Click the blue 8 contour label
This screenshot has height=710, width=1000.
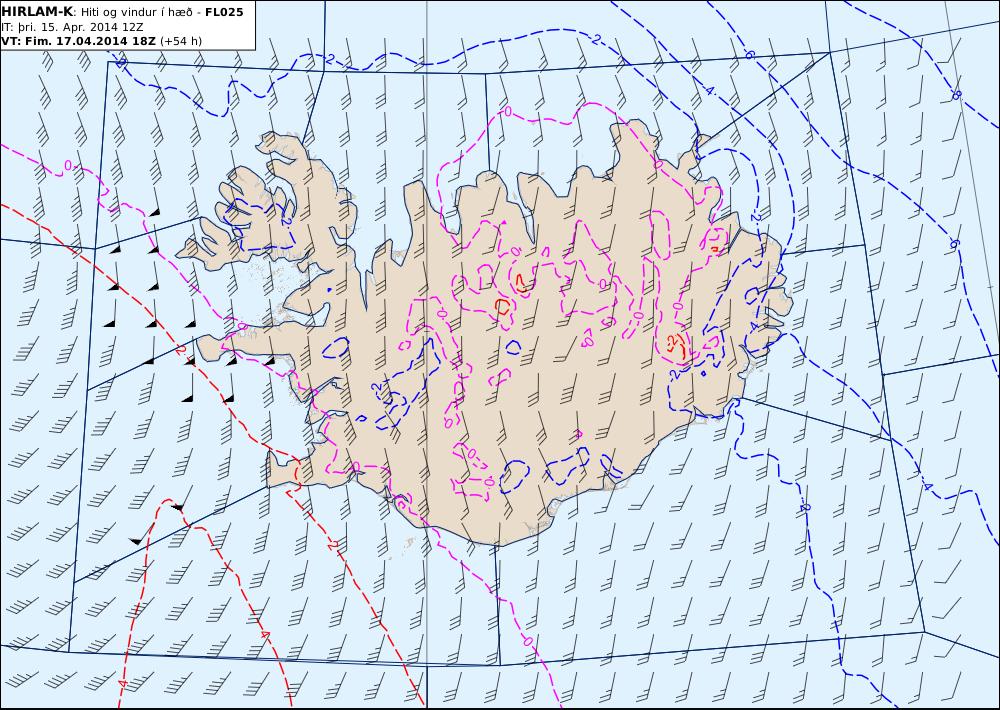pyautogui.click(x=956, y=96)
